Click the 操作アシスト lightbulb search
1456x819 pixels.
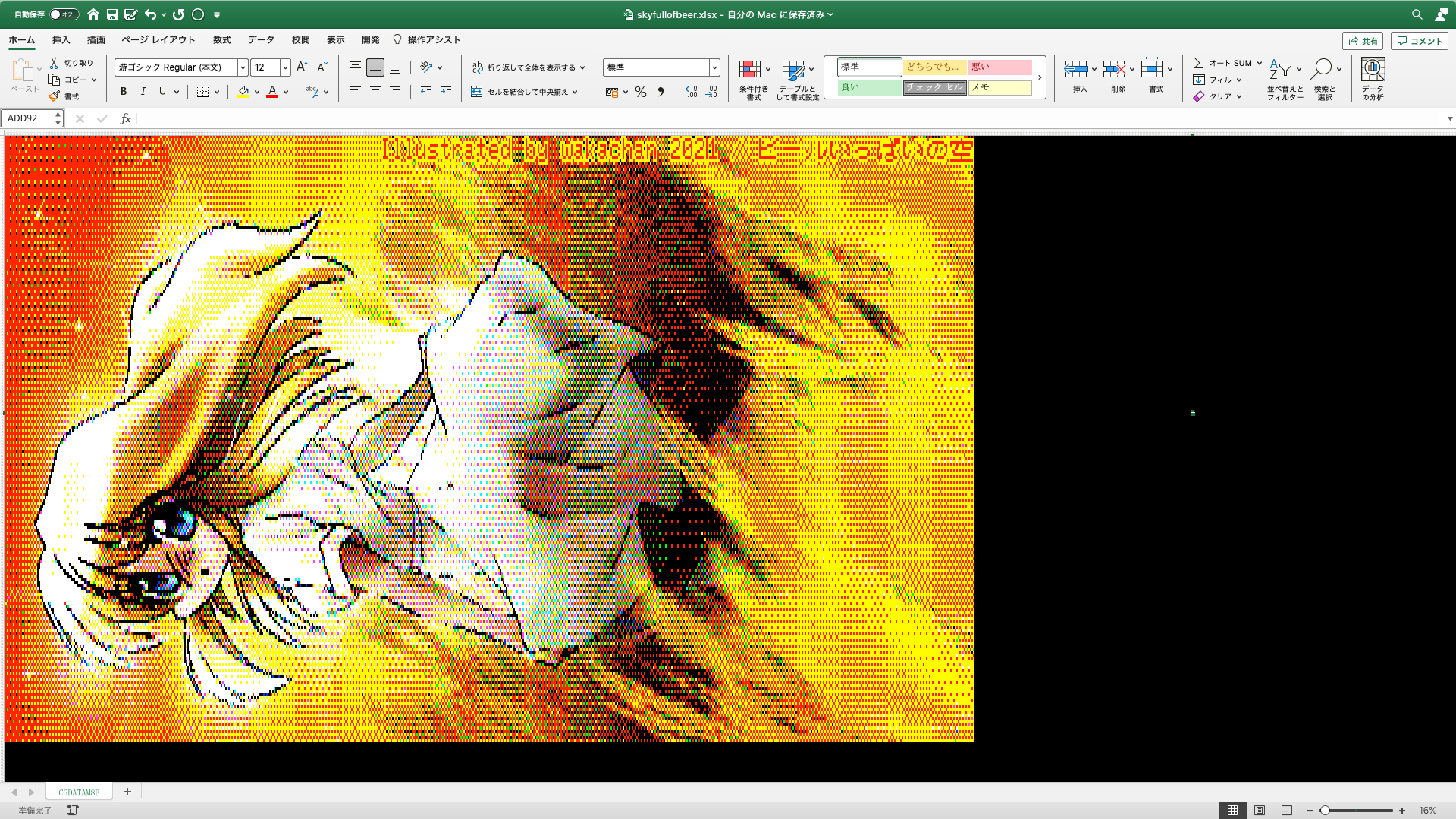(x=427, y=40)
